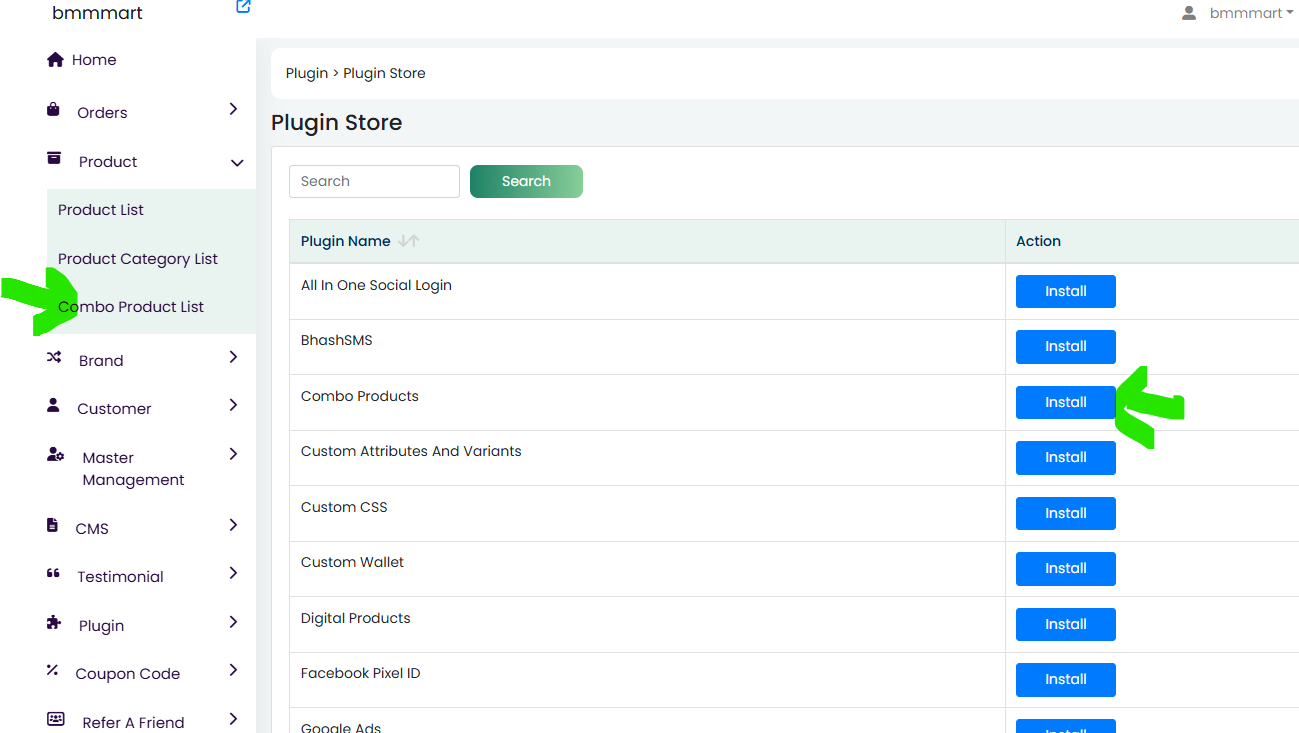This screenshot has width=1299, height=733.
Task: Click the Plugin Store page heading
Action: point(337,123)
